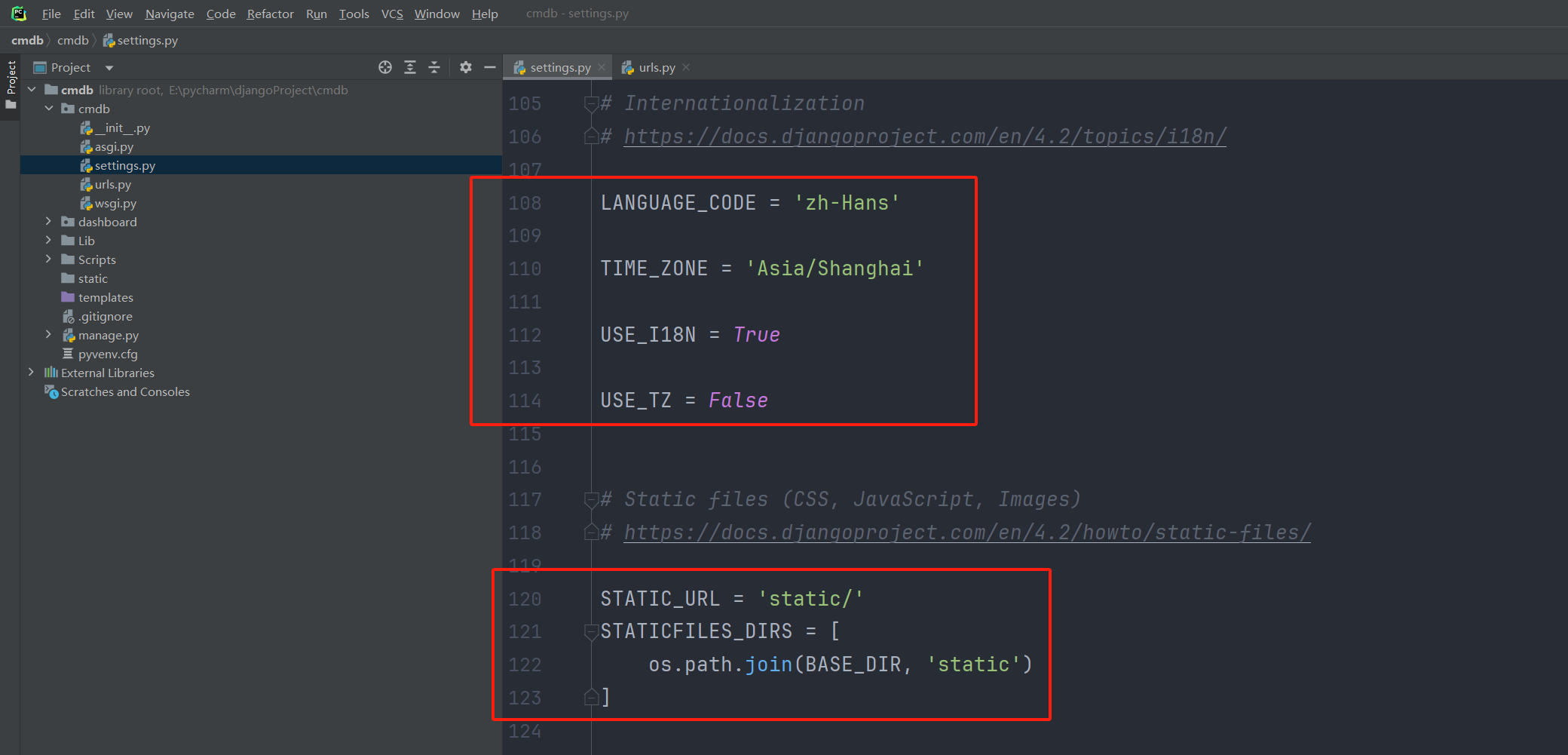The width and height of the screenshot is (1568, 755).
Task: Click the 'zh-Hans' language code string
Action: [x=847, y=203]
